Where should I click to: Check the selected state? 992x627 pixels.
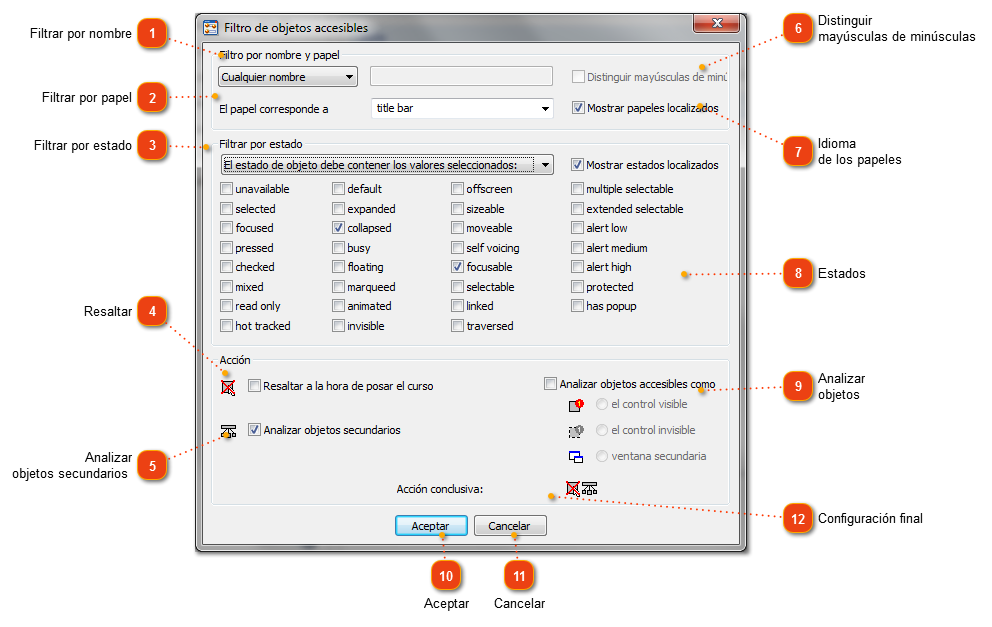click(x=226, y=208)
